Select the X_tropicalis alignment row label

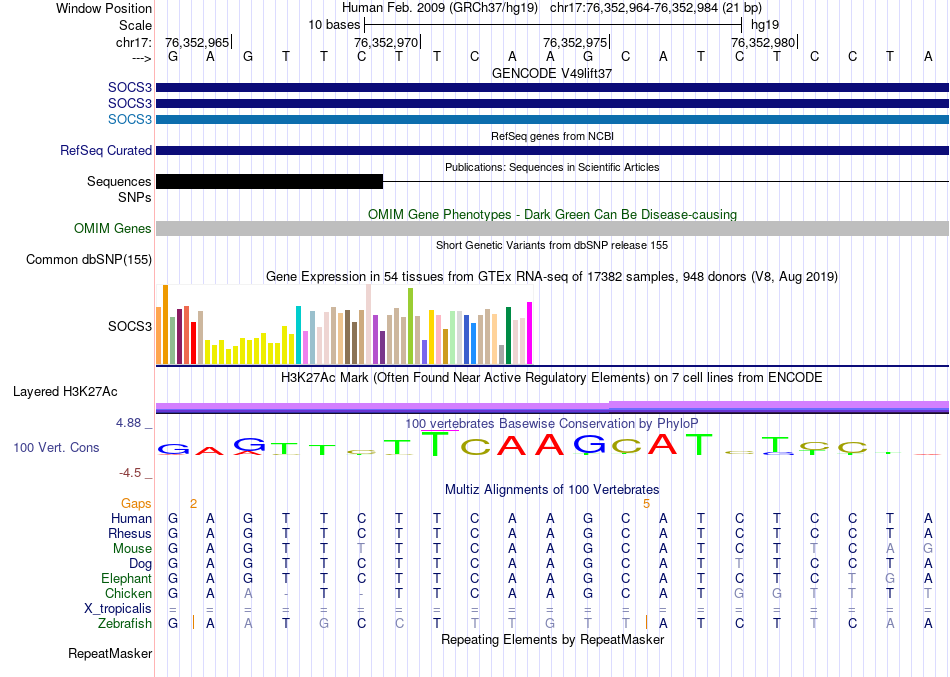point(118,609)
